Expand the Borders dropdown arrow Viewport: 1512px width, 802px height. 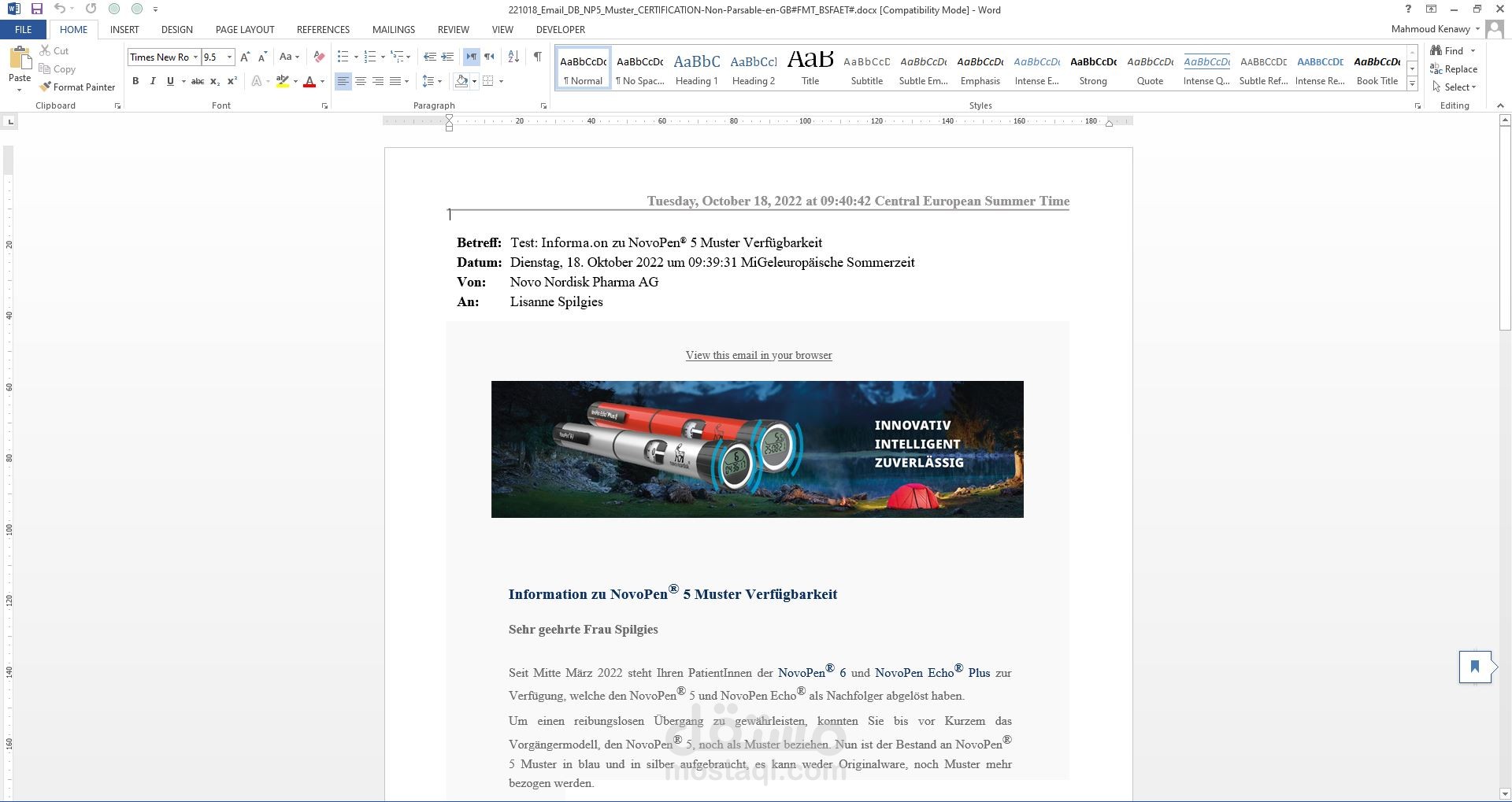pyautogui.click(x=501, y=81)
